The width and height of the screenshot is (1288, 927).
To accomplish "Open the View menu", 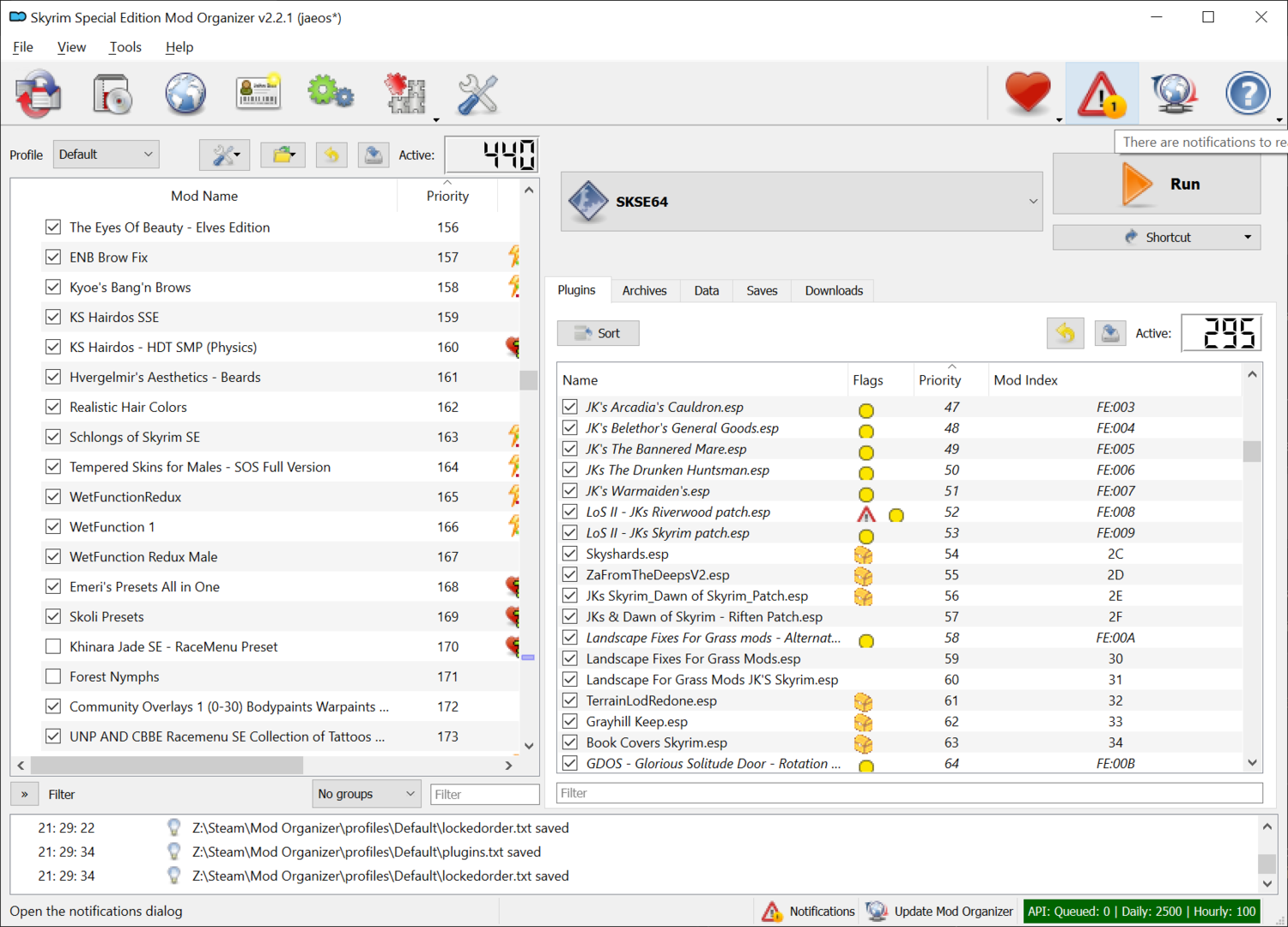I will [71, 47].
